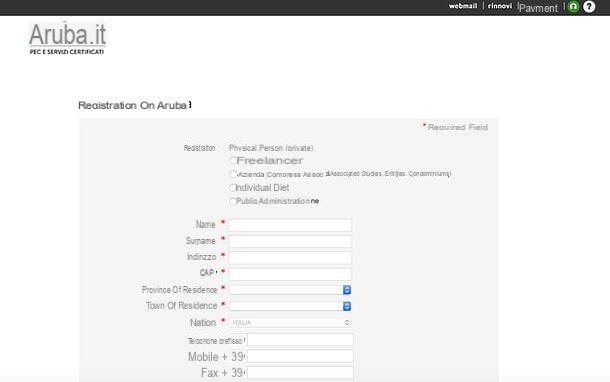Open the question mark help icon
Screen dimensions: 610x382
tap(589, 7)
